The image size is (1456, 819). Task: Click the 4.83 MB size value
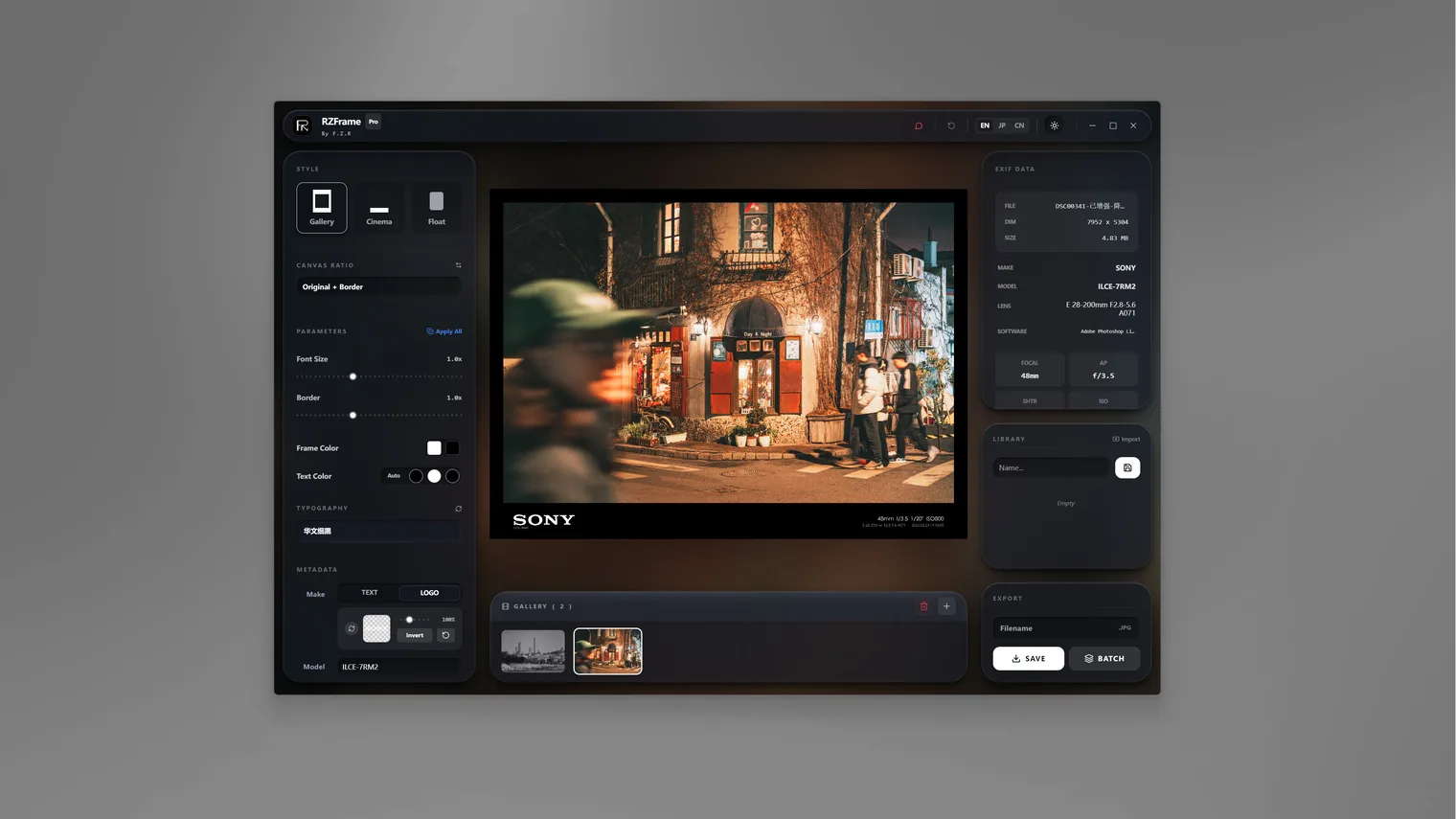[x=1115, y=238]
